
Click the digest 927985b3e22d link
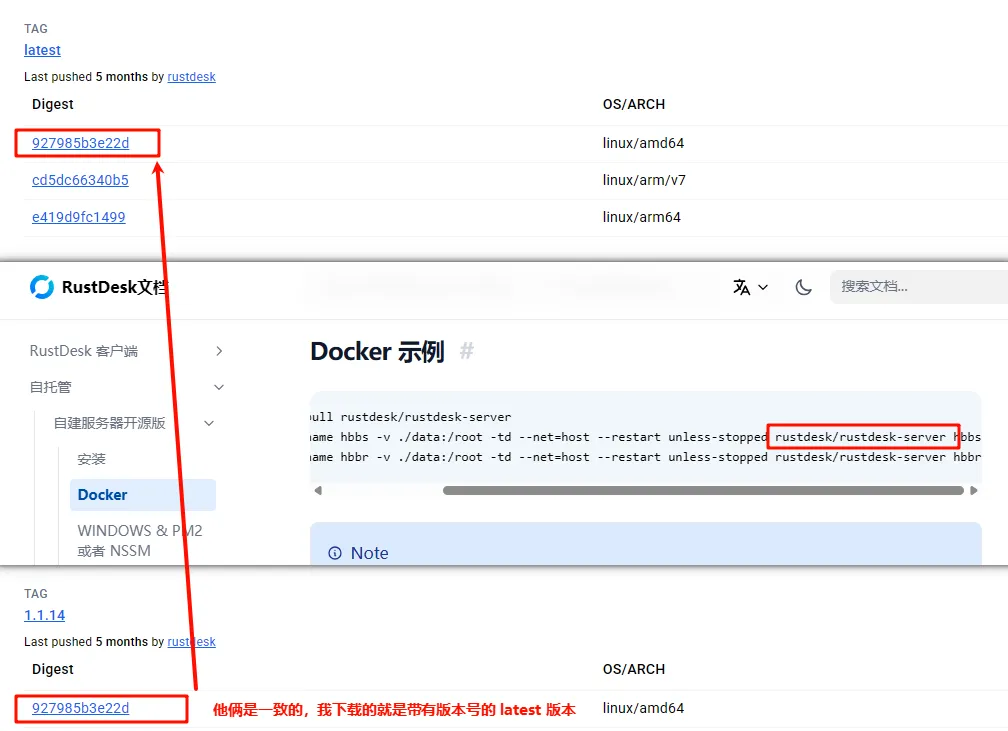point(83,142)
